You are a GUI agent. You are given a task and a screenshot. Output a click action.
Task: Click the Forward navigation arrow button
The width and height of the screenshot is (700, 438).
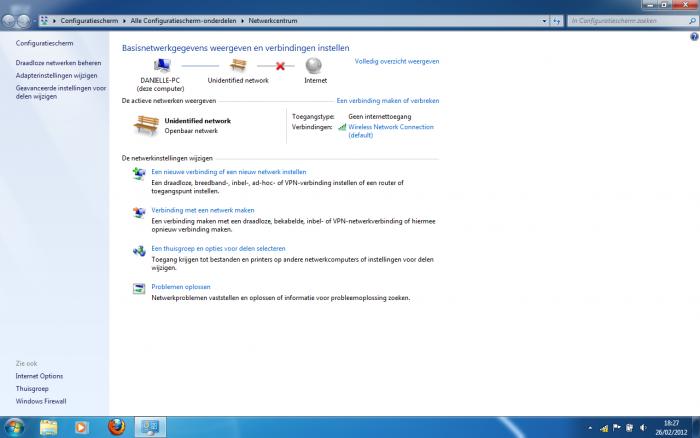[x=24, y=21]
